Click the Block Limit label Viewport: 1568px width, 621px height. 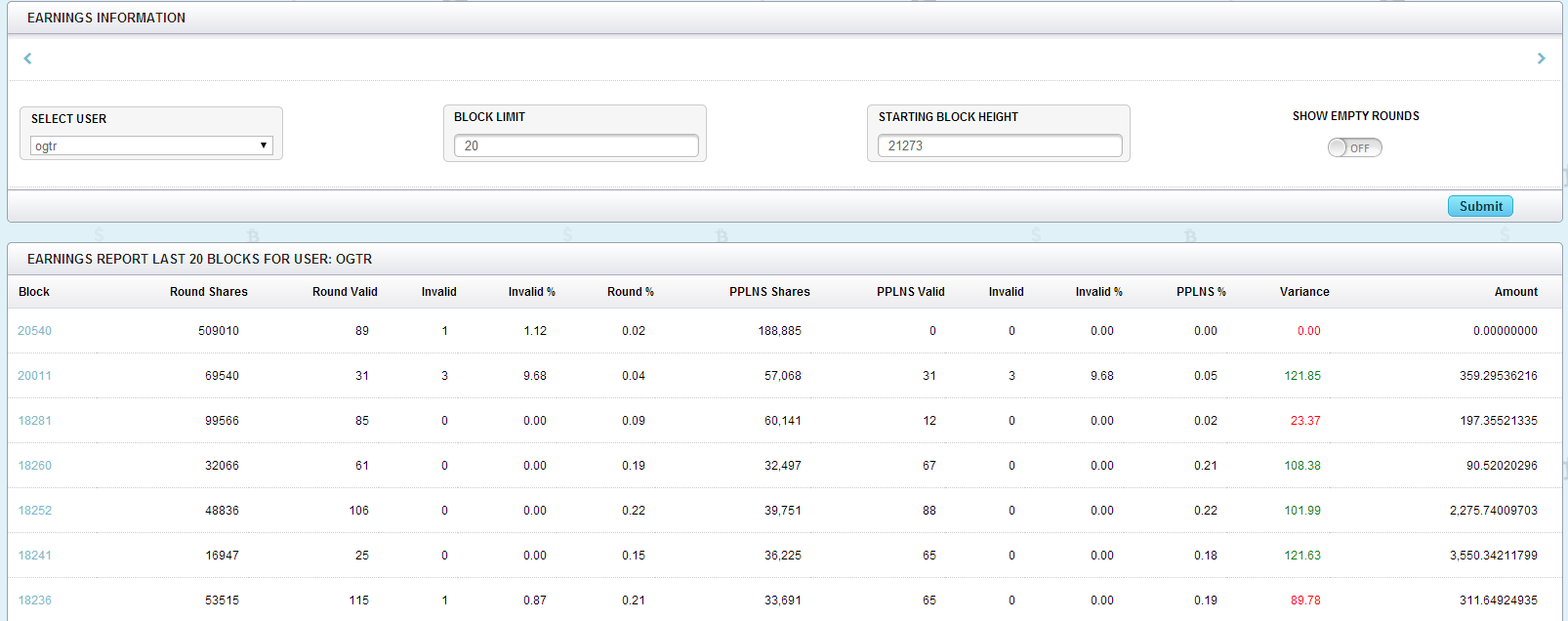(x=489, y=117)
